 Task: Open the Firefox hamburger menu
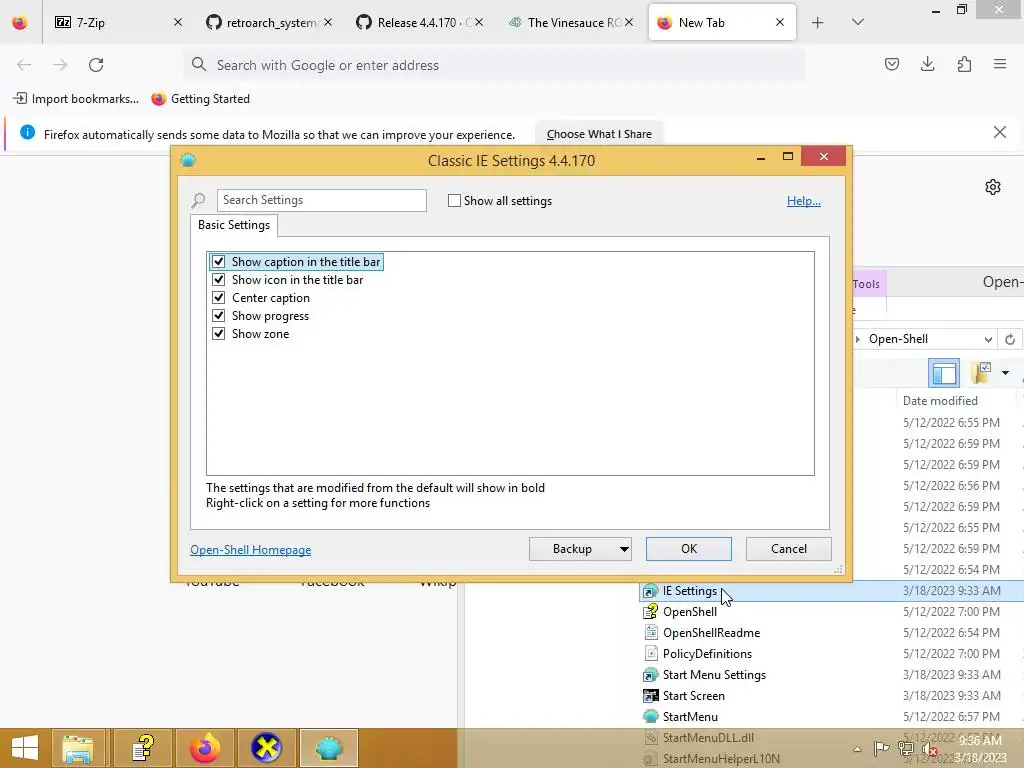(1000, 64)
